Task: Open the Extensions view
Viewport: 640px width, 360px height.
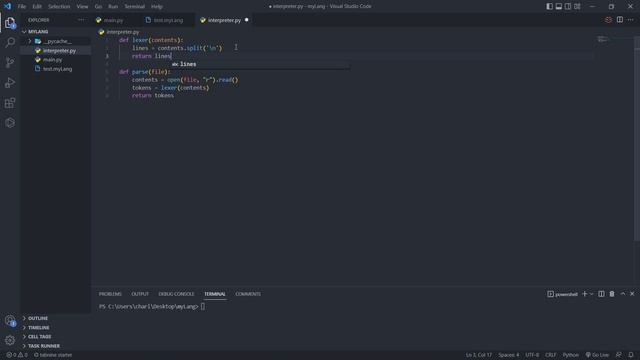Action: tap(10, 102)
